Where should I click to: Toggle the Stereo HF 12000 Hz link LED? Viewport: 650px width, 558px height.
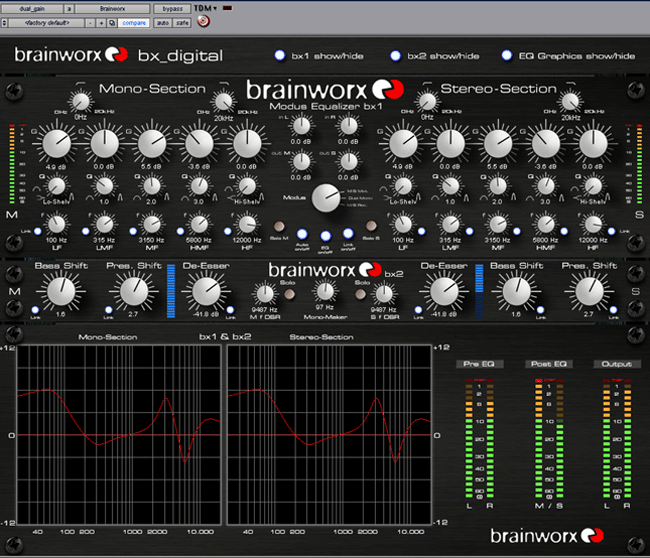(x=611, y=231)
